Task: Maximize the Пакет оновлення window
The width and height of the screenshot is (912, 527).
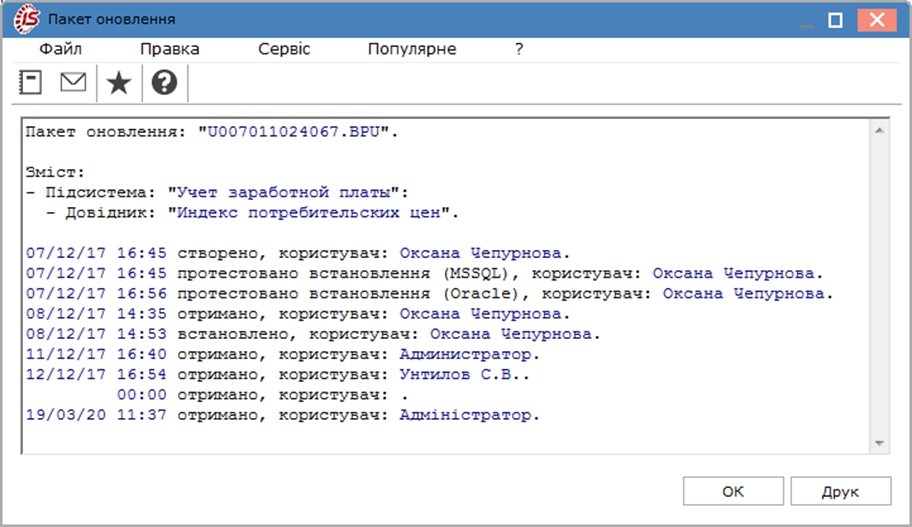Action: pos(835,20)
